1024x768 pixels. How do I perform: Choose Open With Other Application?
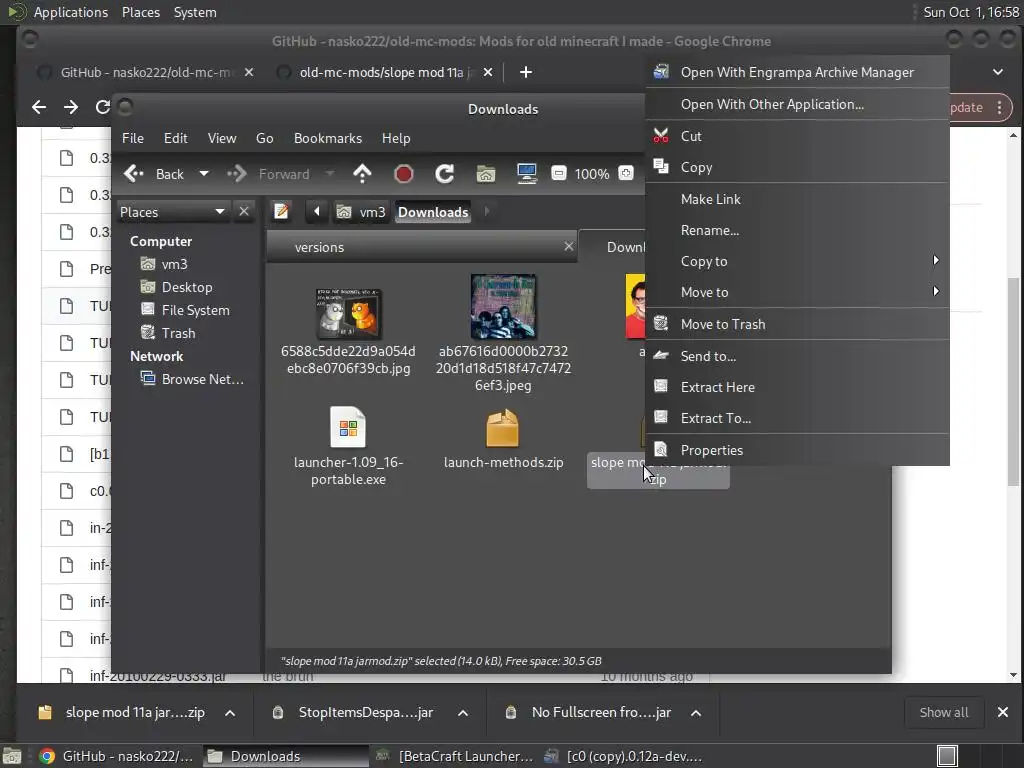click(797, 104)
